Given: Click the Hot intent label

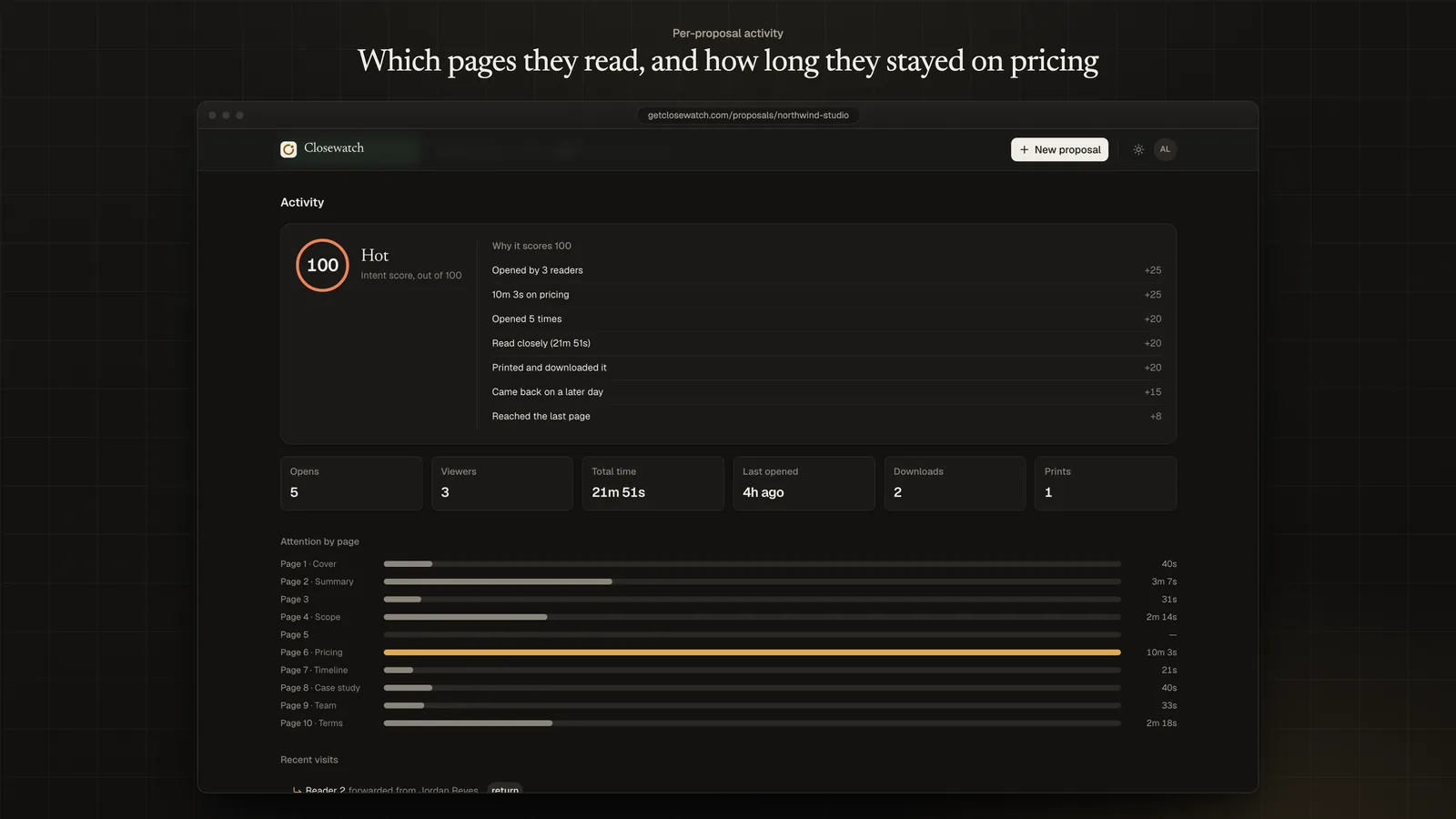Looking at the screenshot, I should pyautogui.click(x=375, y=256).
